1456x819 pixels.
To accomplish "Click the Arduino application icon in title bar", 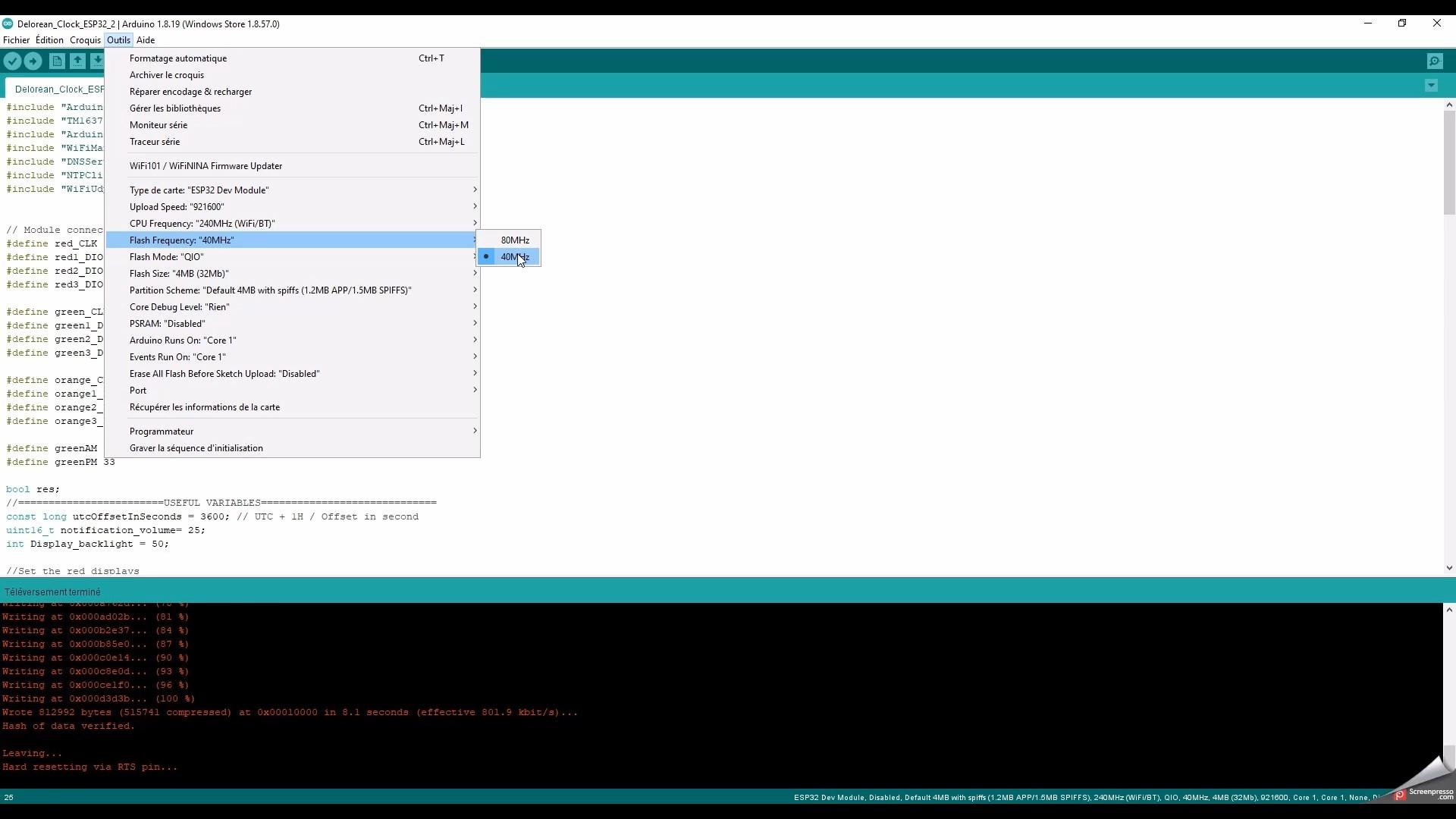I will click(8, 24).
